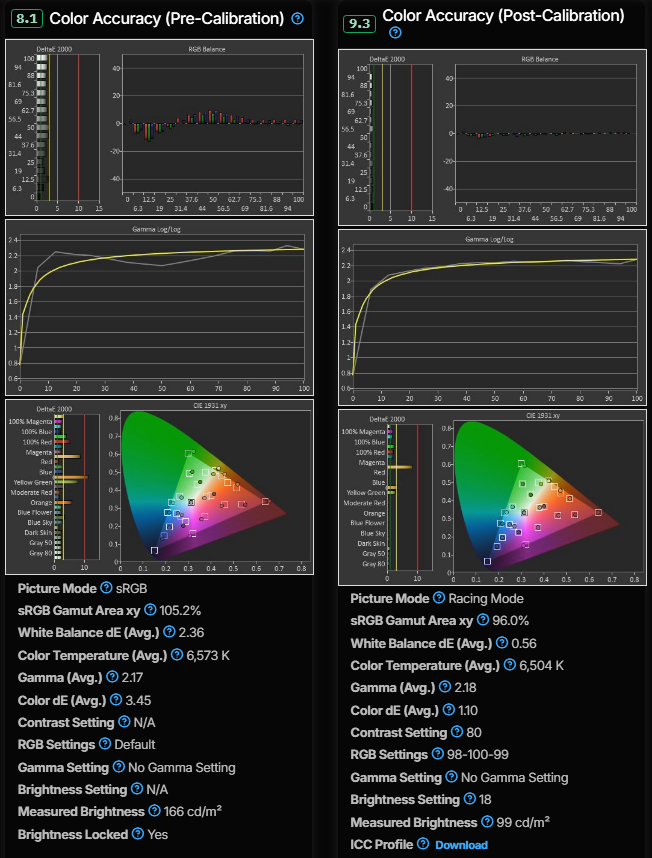Viewport: 652px width, 858px height.
Task: Open post-calibration DeltaE and RGB Balance chart
Action: 492,137
